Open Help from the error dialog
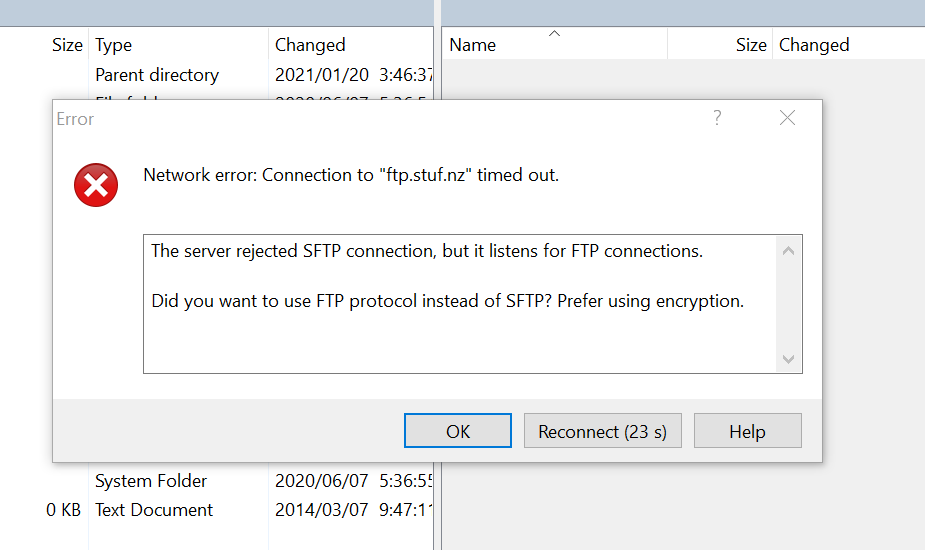The width and height of the screenshot is (925, 550). [747, 431]
